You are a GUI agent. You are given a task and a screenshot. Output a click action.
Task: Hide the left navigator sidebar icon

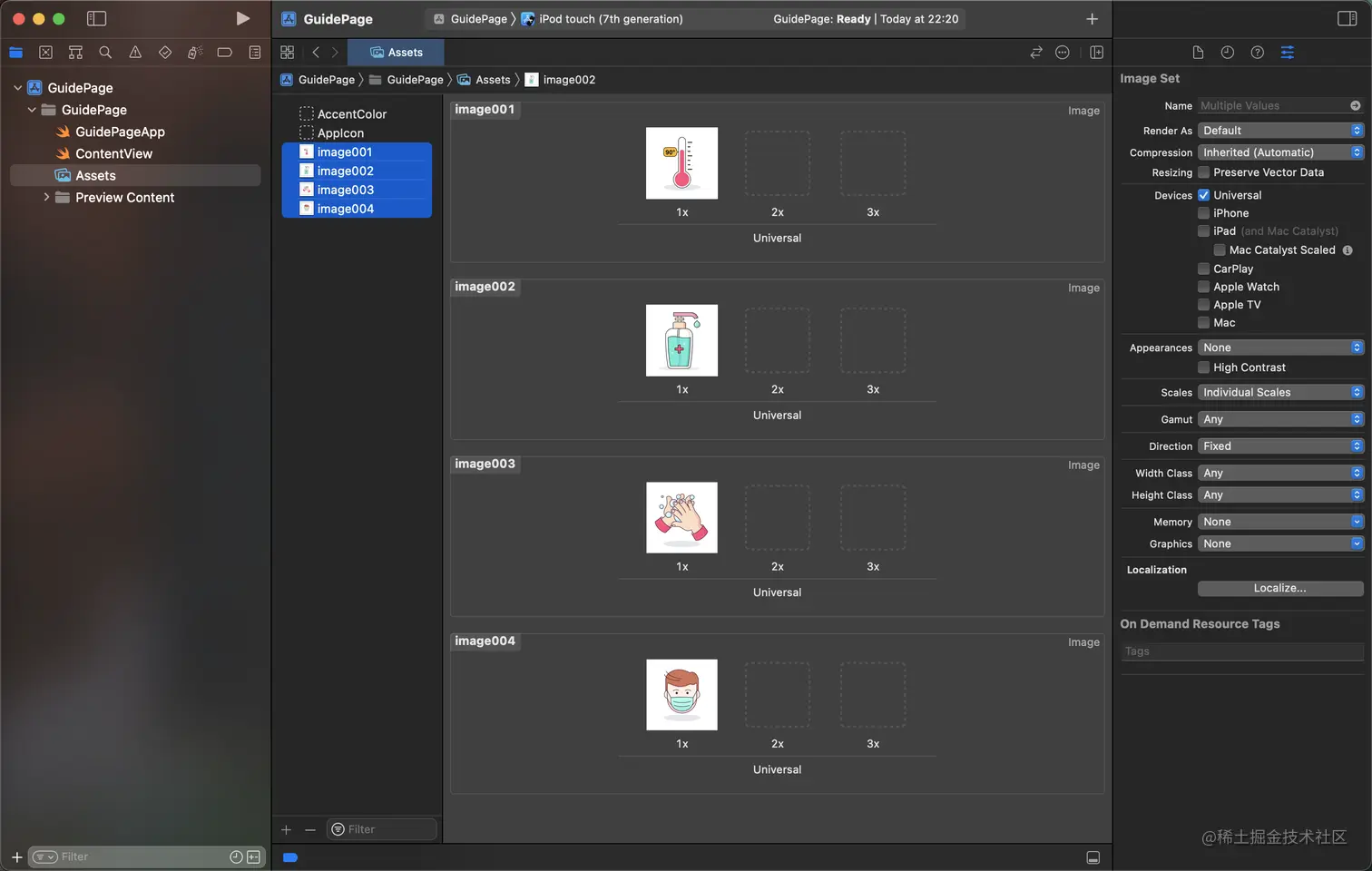(96, 18)
